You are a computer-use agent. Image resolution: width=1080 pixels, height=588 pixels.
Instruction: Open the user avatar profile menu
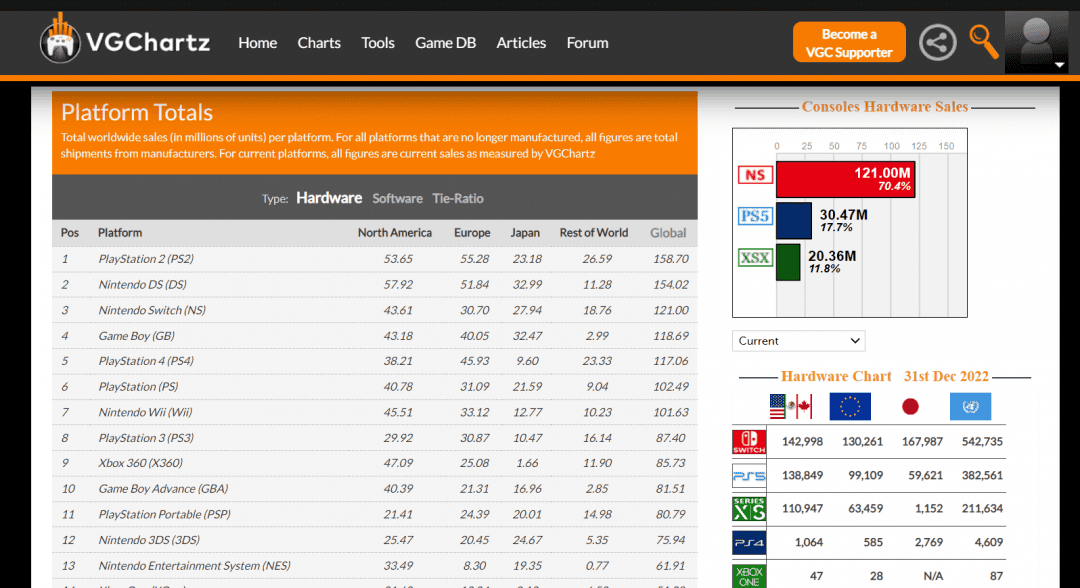click(1037, 42)
